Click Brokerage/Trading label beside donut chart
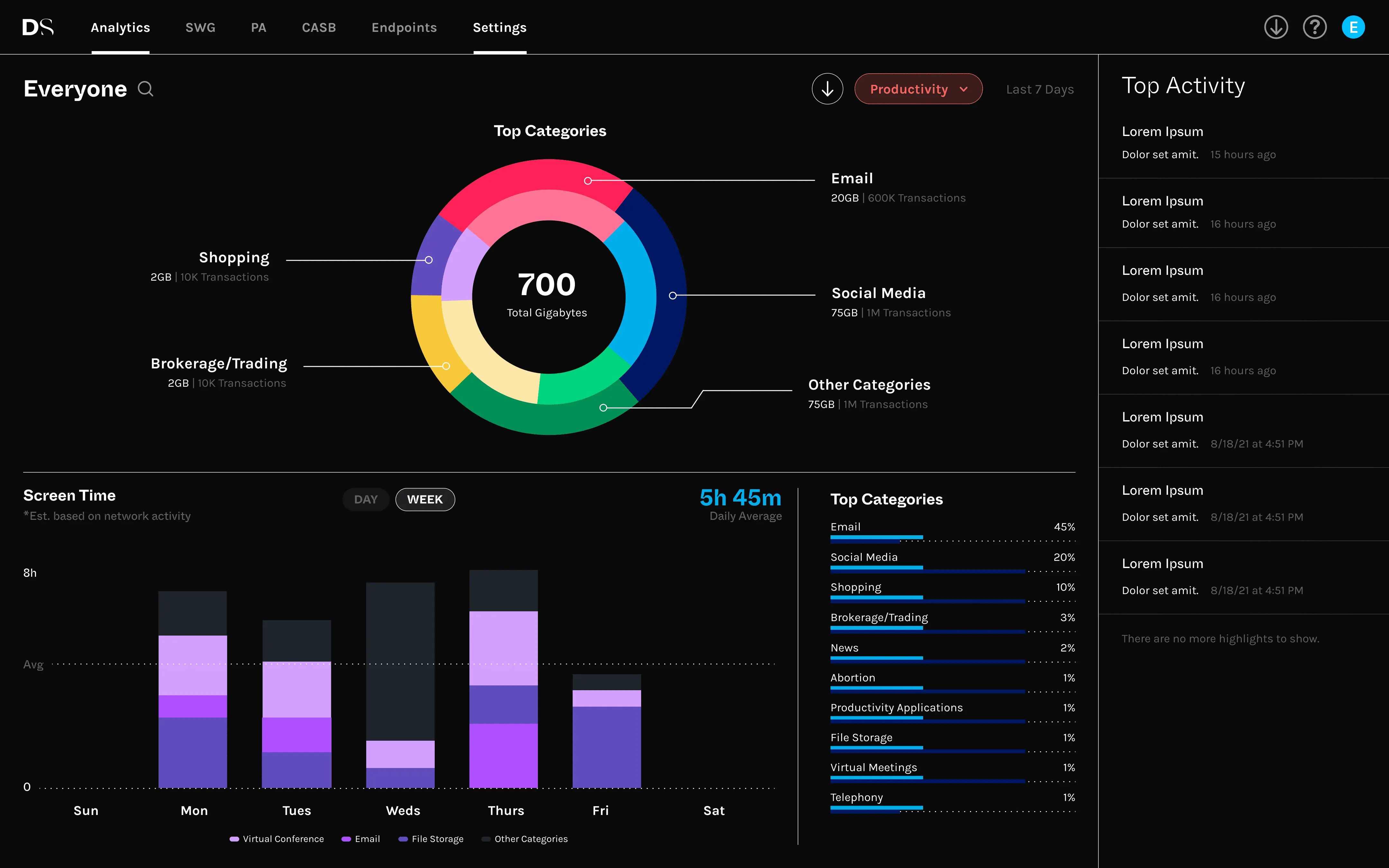The height and width of the screenshot is (868, 1389). tap(219, 364)
